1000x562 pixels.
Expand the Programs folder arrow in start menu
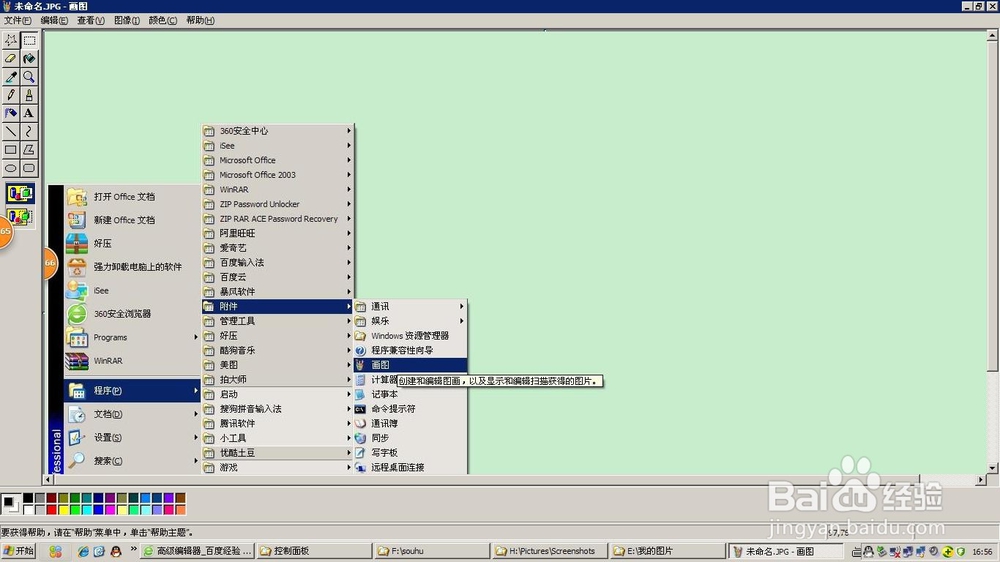(x=196, y=337)
